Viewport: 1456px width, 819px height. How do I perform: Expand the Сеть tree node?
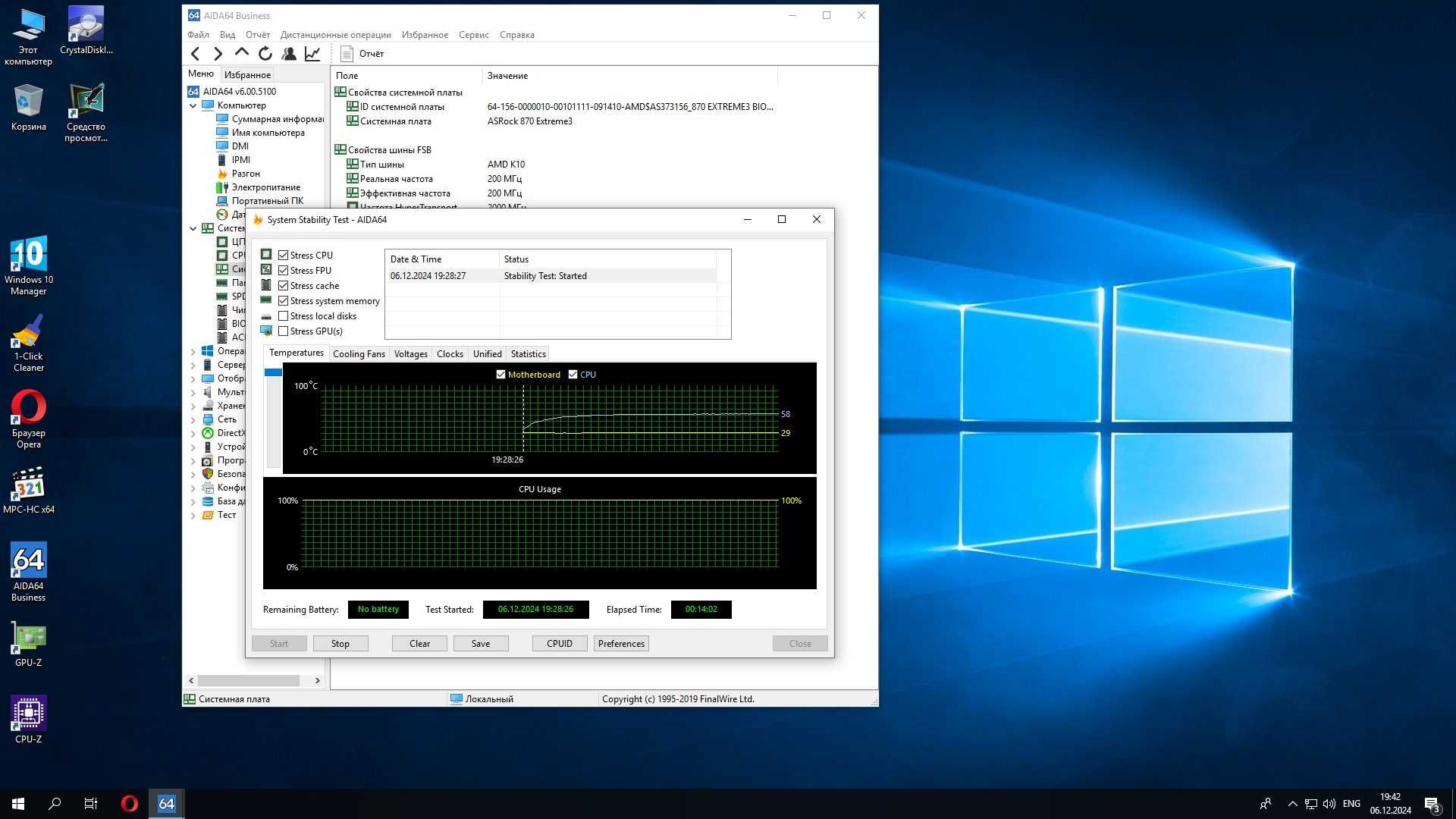point(193,419)
